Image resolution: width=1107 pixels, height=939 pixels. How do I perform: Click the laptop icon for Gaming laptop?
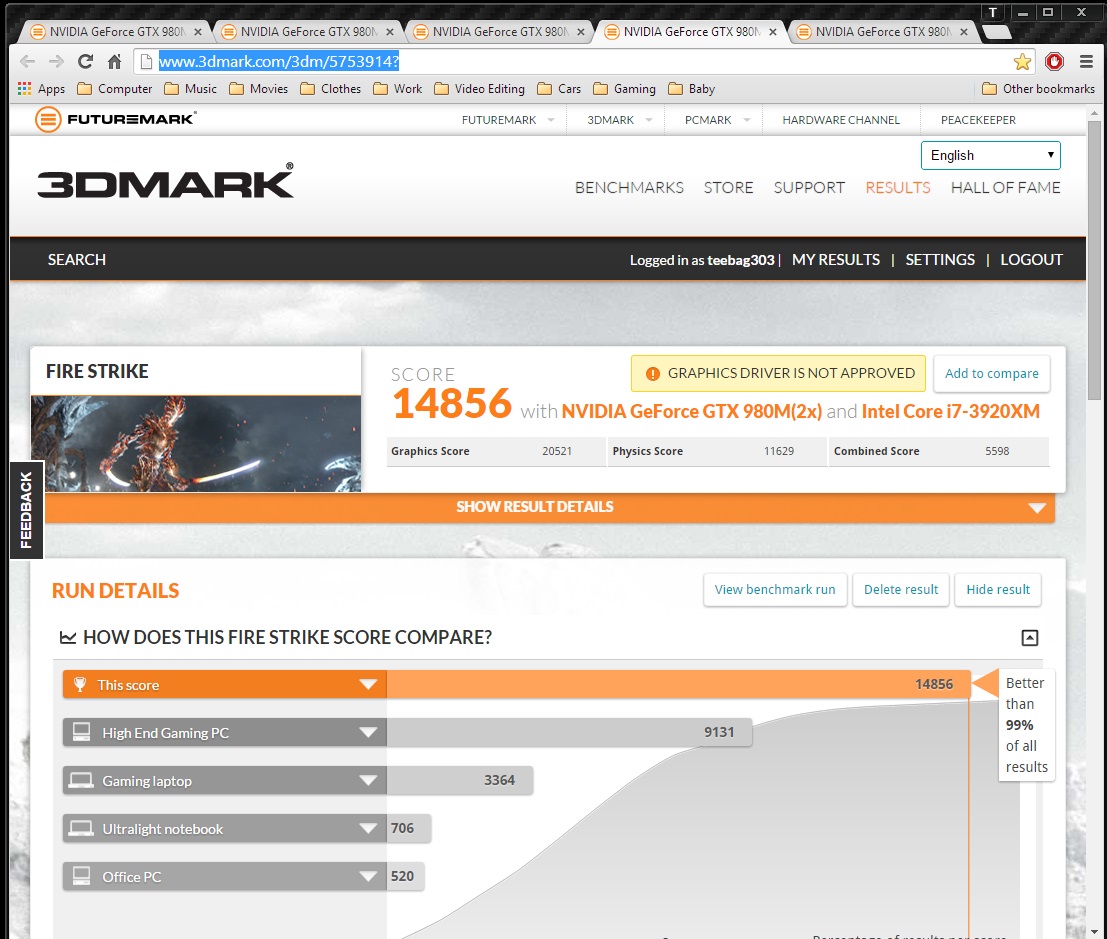point(81,780)
